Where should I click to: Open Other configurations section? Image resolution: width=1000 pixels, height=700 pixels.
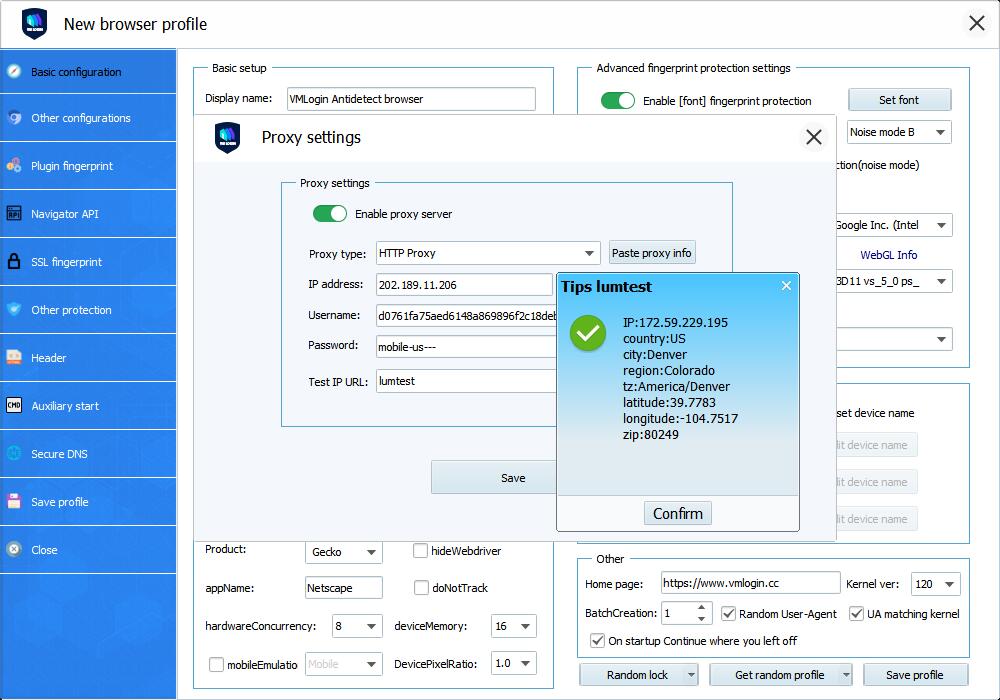(x=88, y=118)
